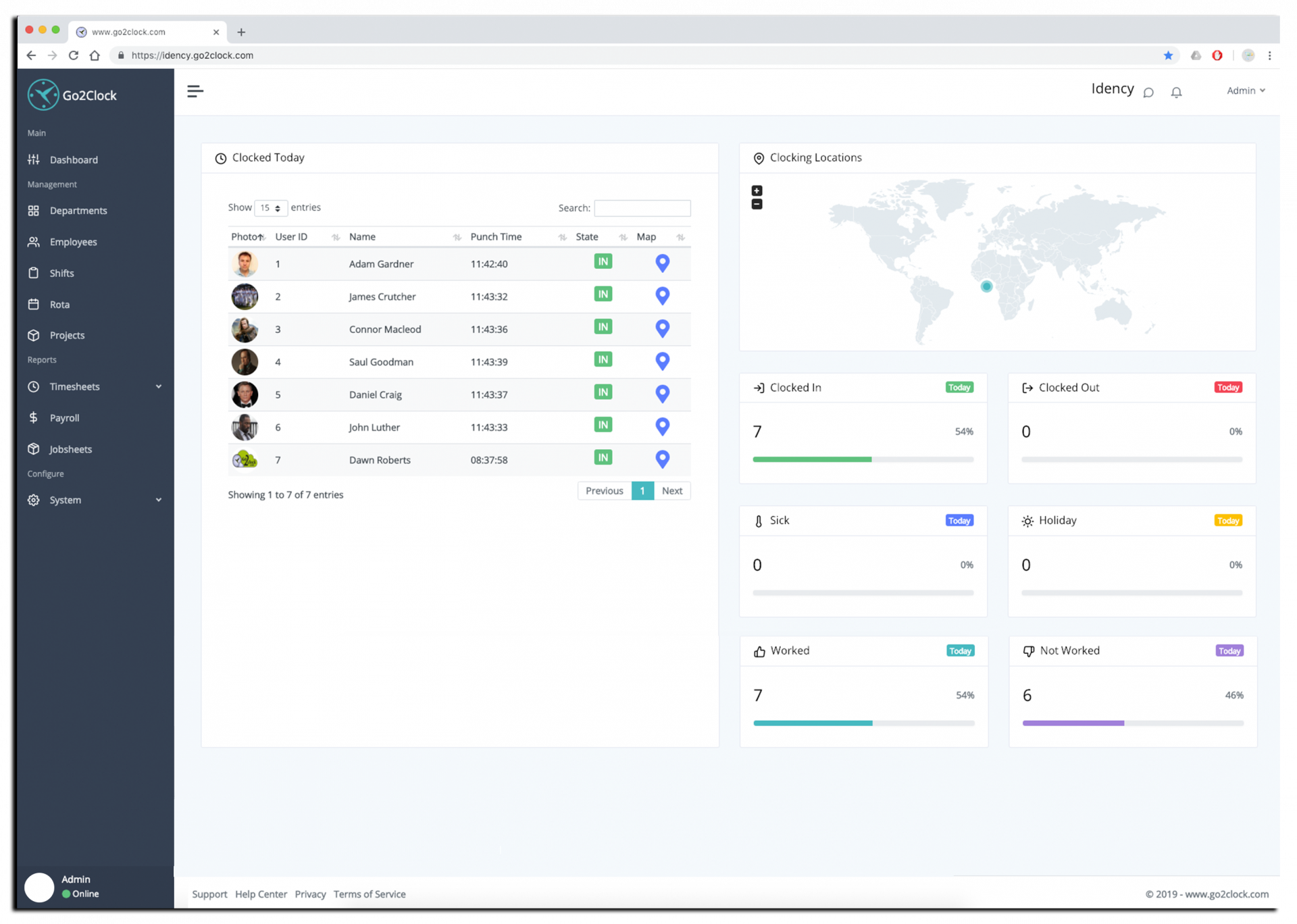Sort table by State column

(601, 236)
